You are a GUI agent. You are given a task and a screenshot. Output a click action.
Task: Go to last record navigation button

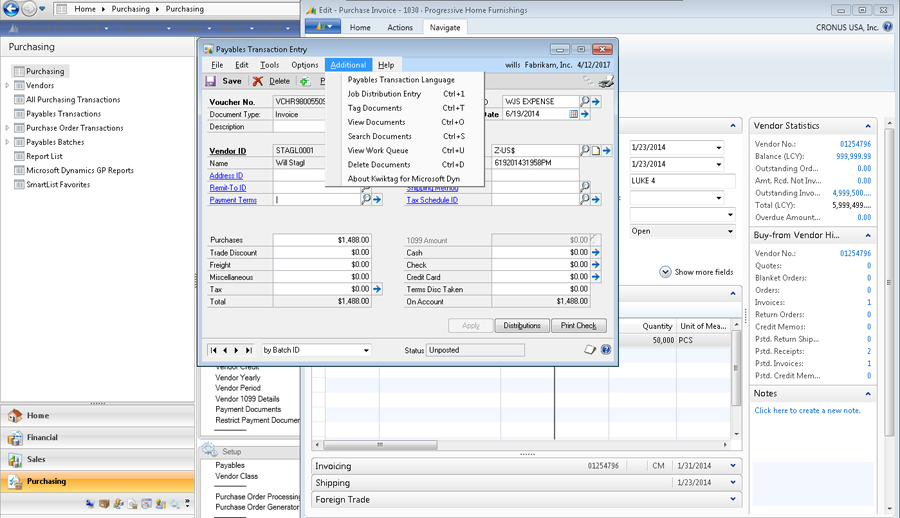[249, 350]
